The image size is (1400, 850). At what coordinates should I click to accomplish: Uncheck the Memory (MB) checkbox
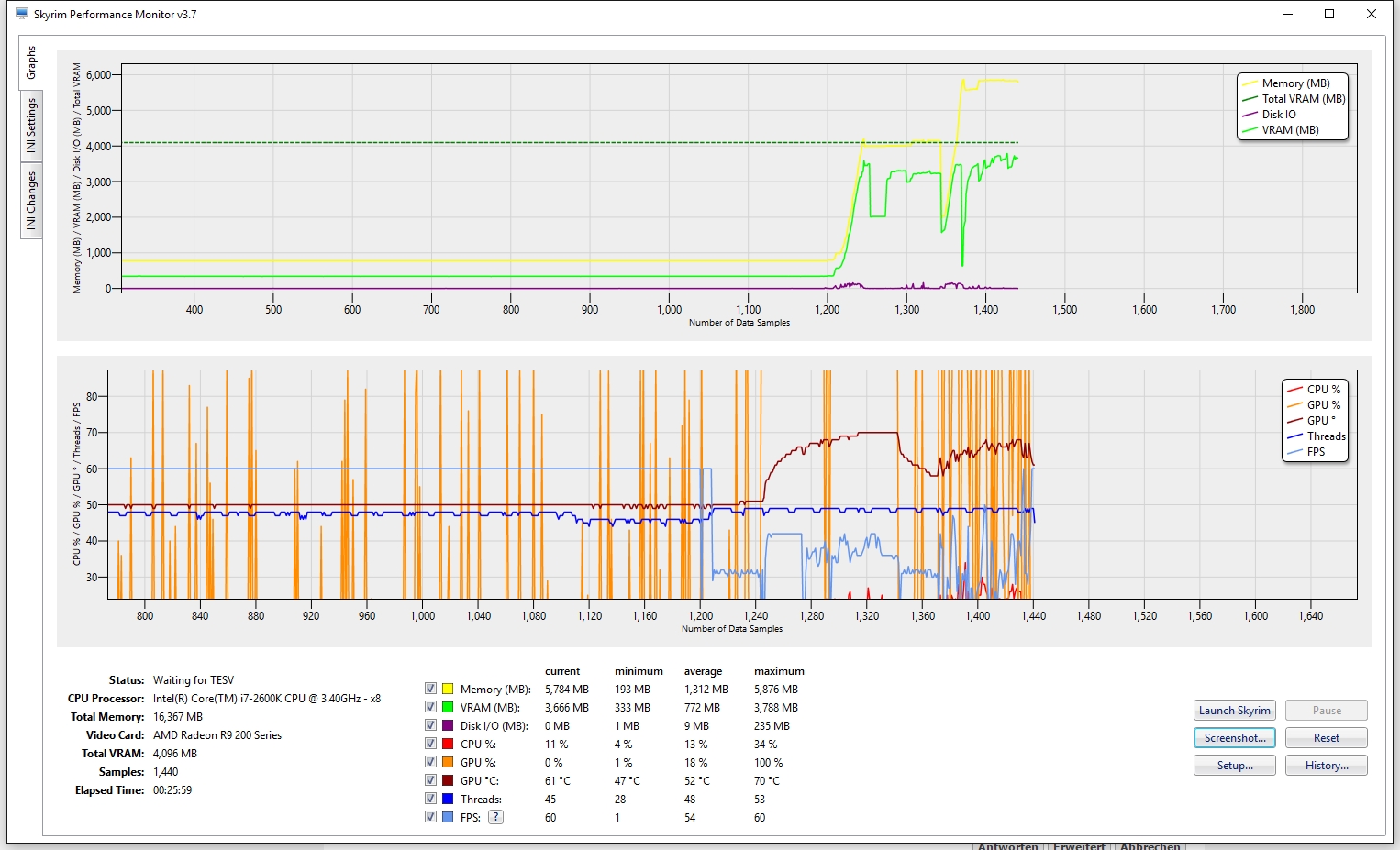coord(430,689)
